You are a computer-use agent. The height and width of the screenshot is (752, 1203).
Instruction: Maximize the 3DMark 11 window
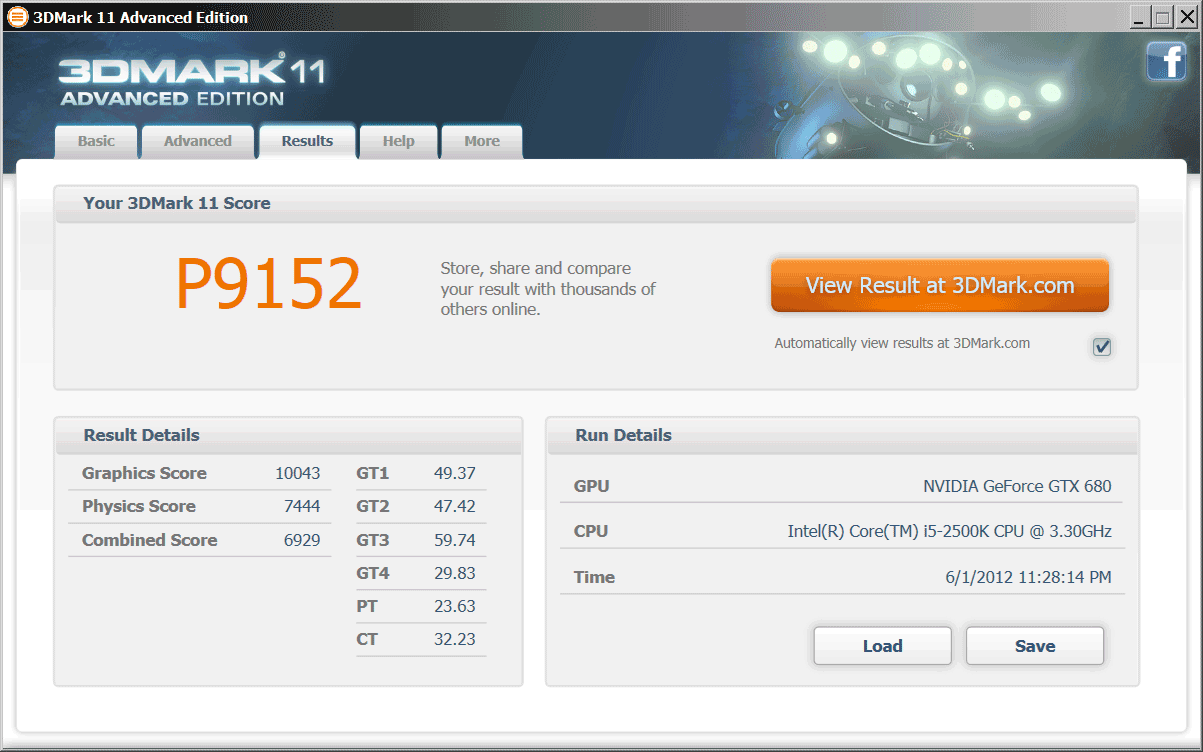(x=1162, y=17)
